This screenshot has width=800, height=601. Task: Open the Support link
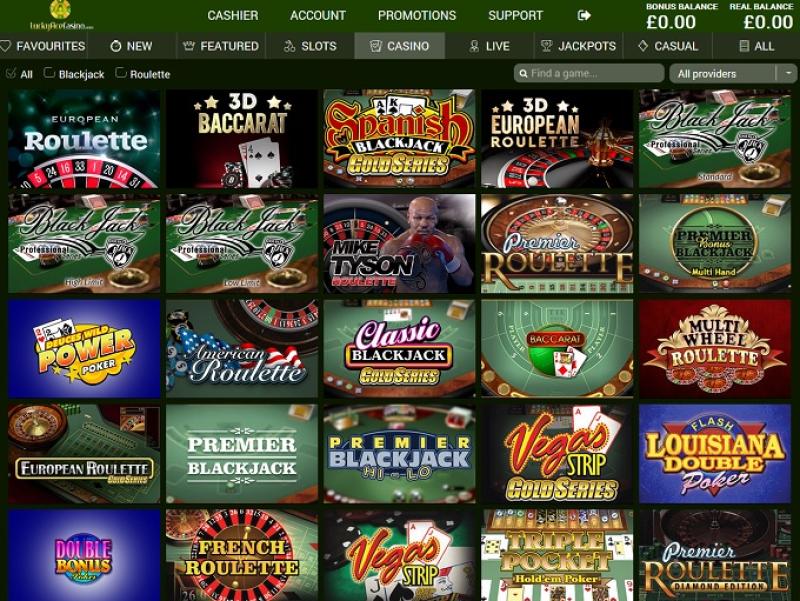[x=515, y=16]
